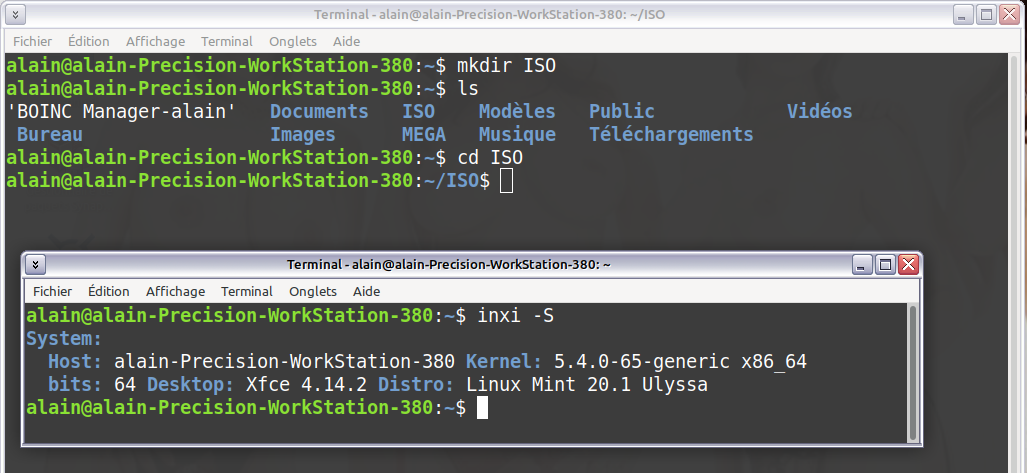Maximize the ~/ISO terminal window

[x=986, y=15]
